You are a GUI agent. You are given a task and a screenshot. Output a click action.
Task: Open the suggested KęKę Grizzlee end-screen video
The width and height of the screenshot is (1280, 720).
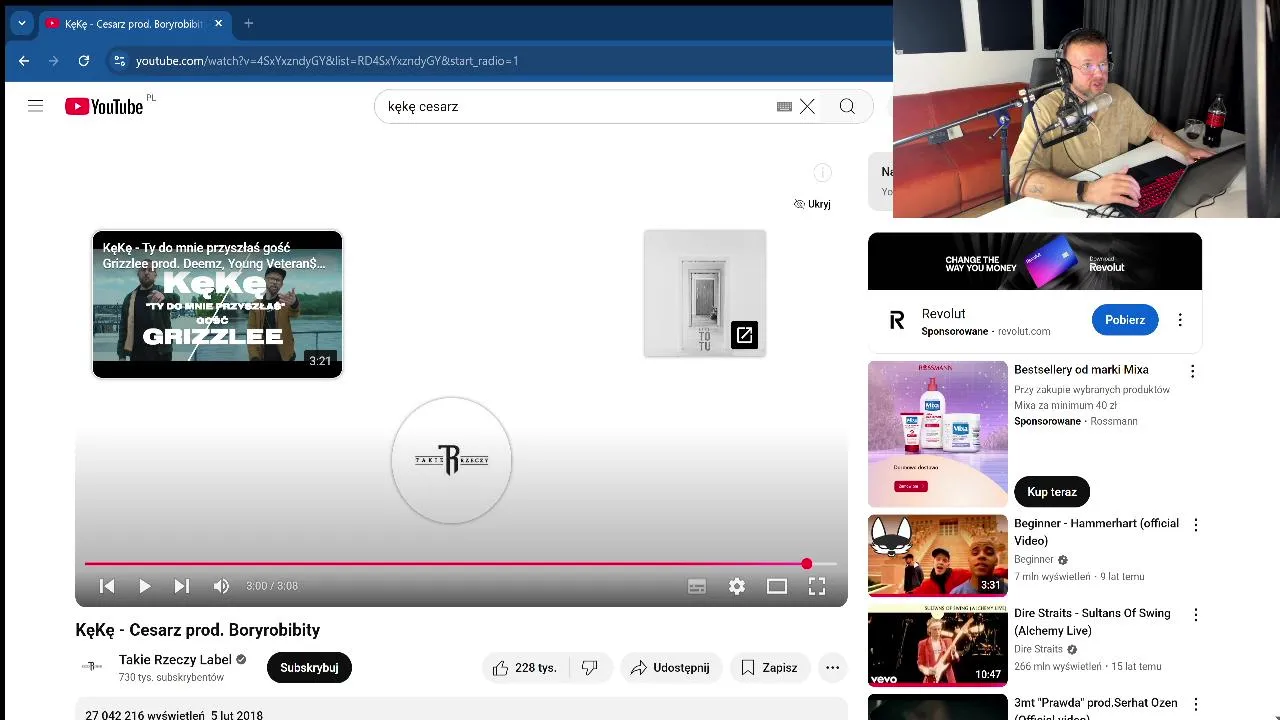point(217,304)
